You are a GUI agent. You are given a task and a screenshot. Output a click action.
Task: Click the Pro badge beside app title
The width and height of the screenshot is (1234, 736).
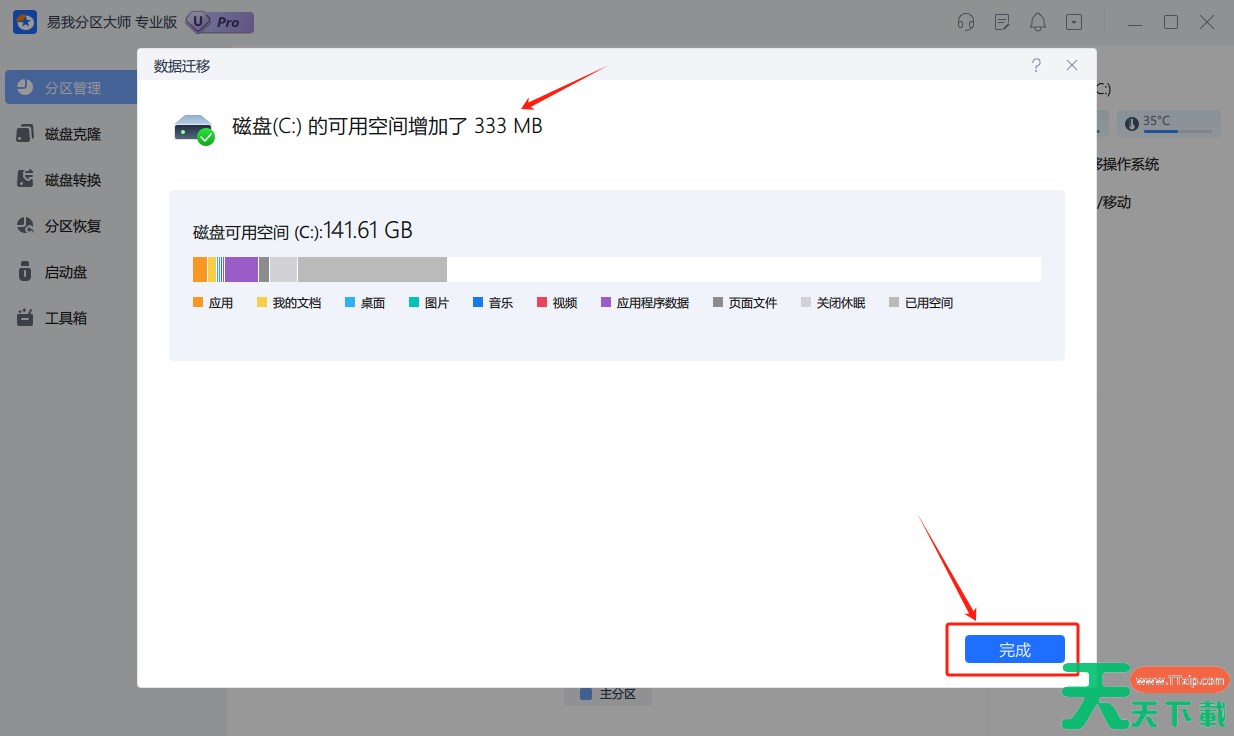click(220, 22)
